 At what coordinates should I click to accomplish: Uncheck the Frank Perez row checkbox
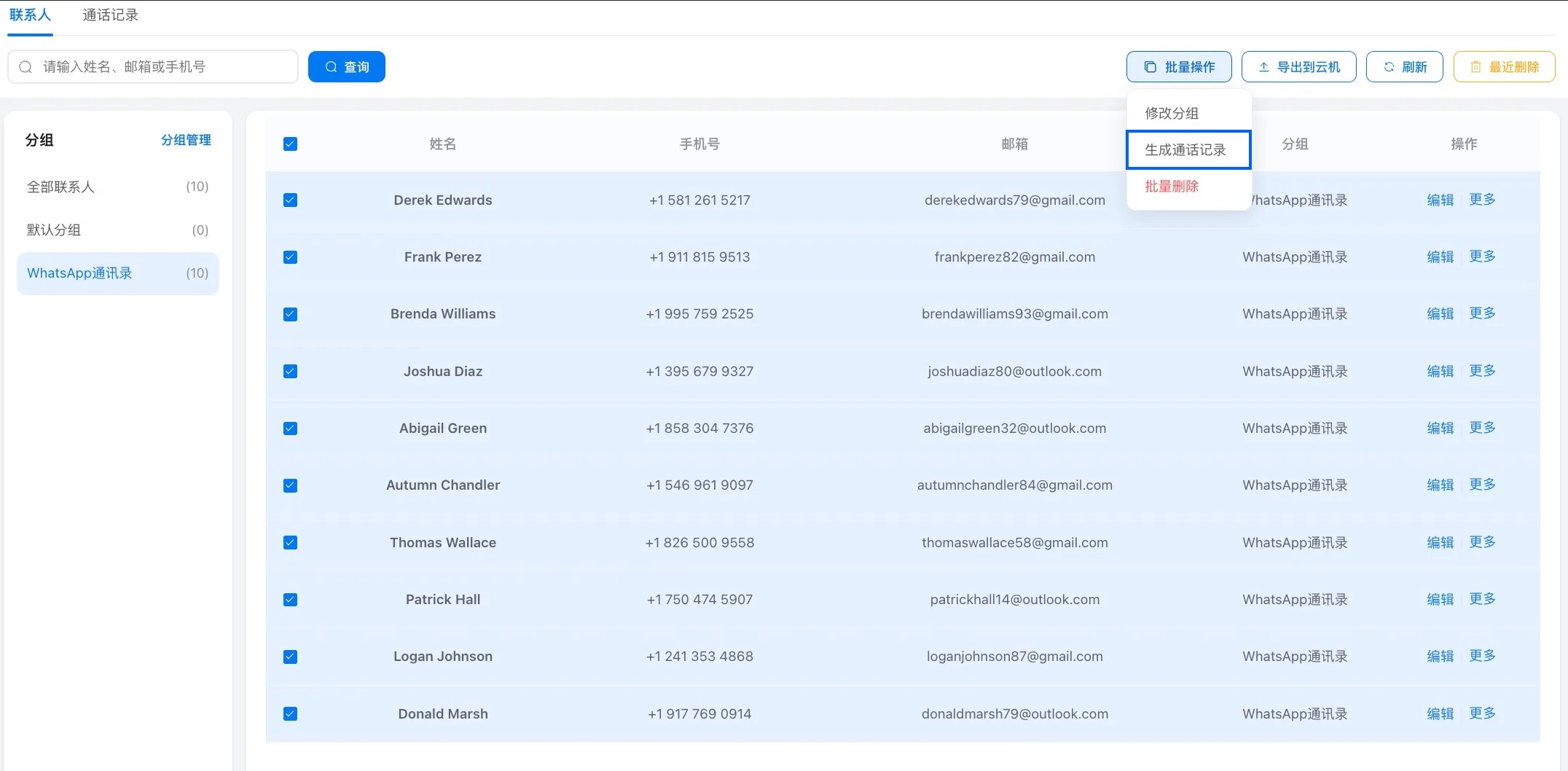[x=290, y=257]
